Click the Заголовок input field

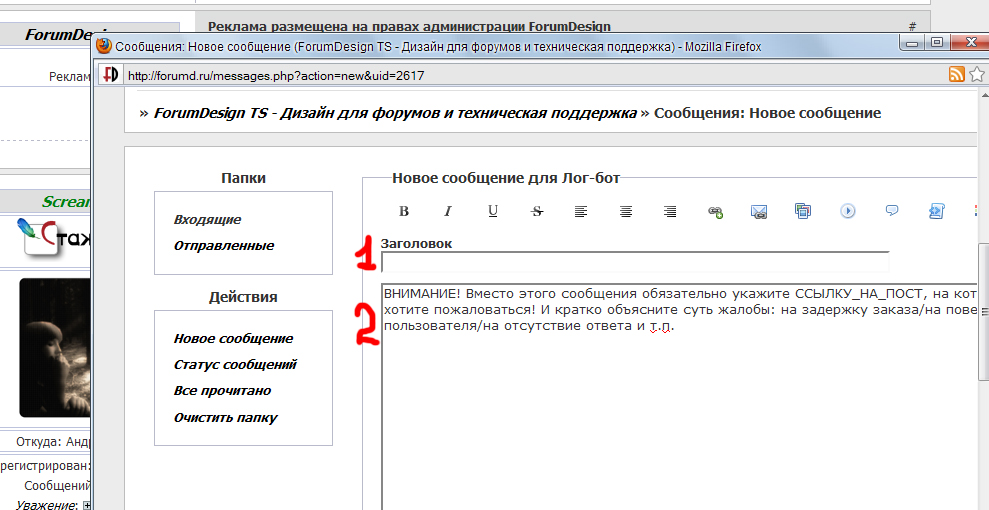coord(634,263)
